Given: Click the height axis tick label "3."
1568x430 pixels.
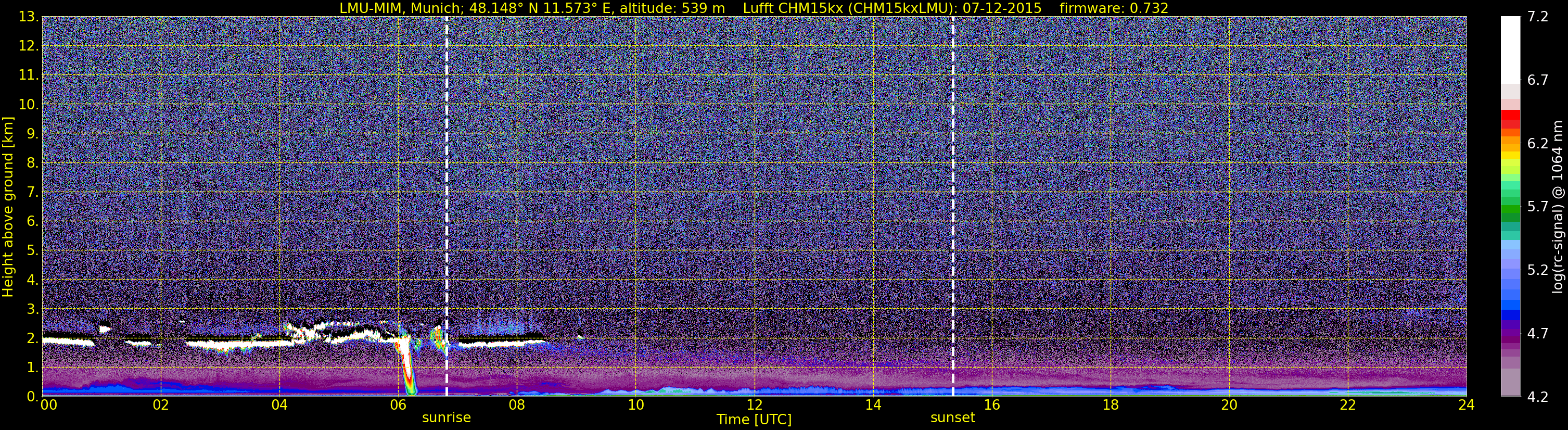Looking at the screenshot, I should click(32, 309).
